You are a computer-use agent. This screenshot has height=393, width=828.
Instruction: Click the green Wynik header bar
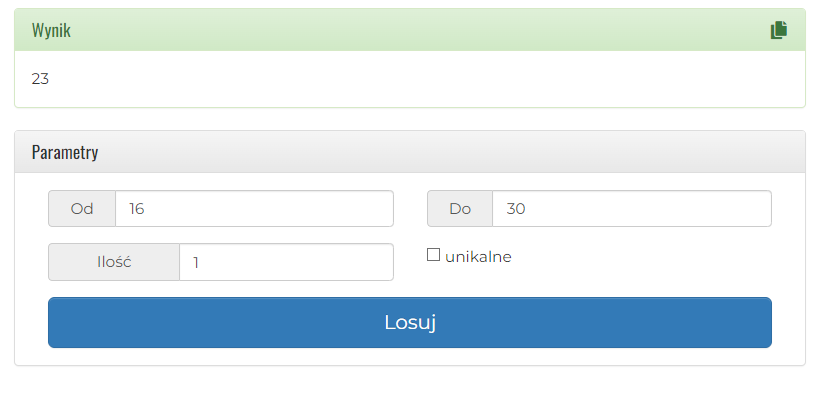(x=410, y=30)
